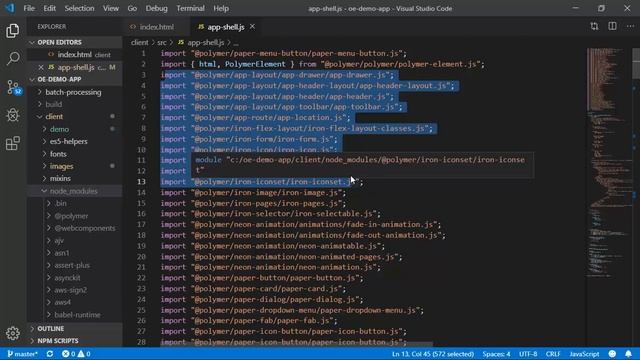Click the Synchronize Changes icon in status bar
The height and width of the screenshot is (360, 640).
point(50,354)
